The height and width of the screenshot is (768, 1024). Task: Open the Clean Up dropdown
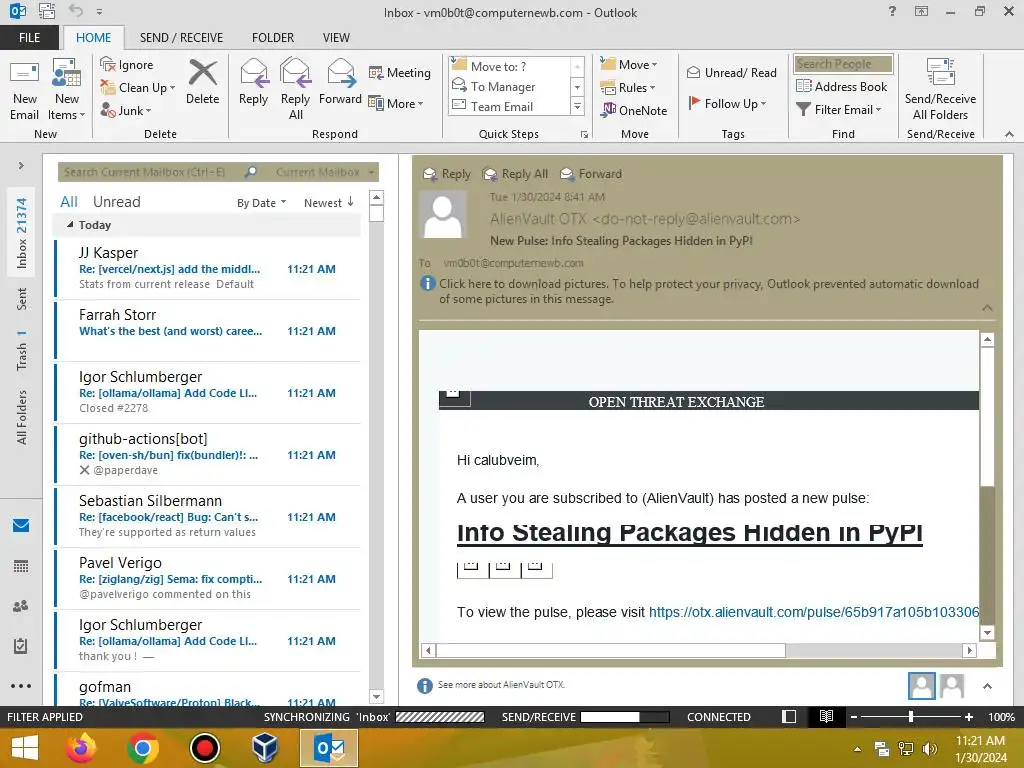(x=138, y=88)
